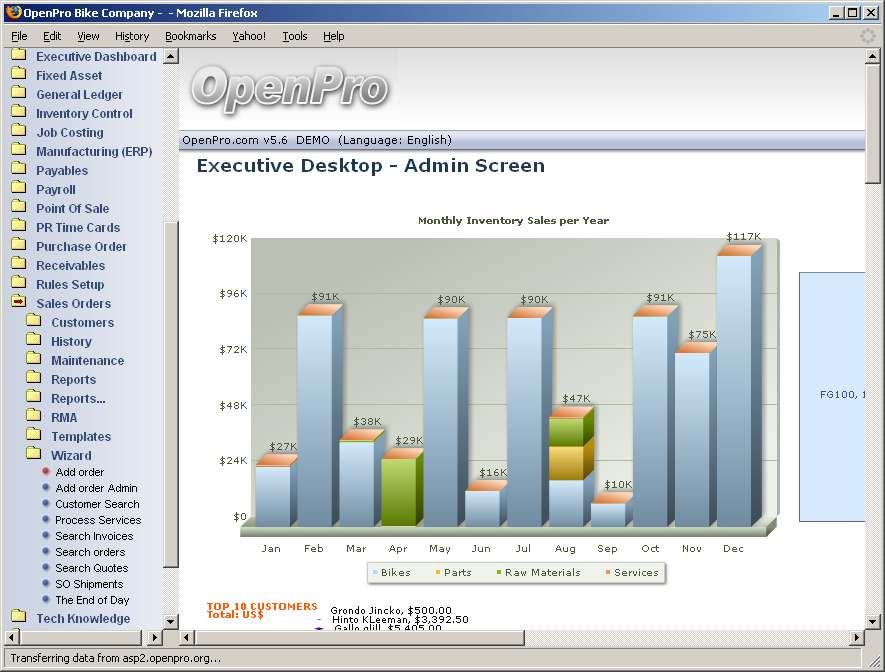Expand the Manufacturing (ERP) folder

[94, 152]
